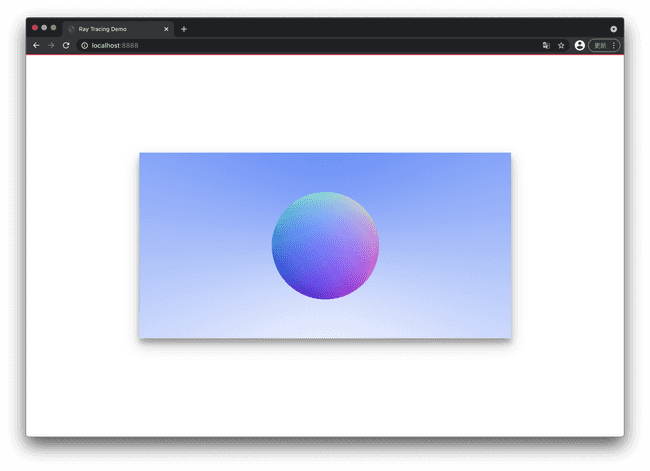Click the site information icon
This screenshot has height=471, width=650.
(x=84, y=45)
